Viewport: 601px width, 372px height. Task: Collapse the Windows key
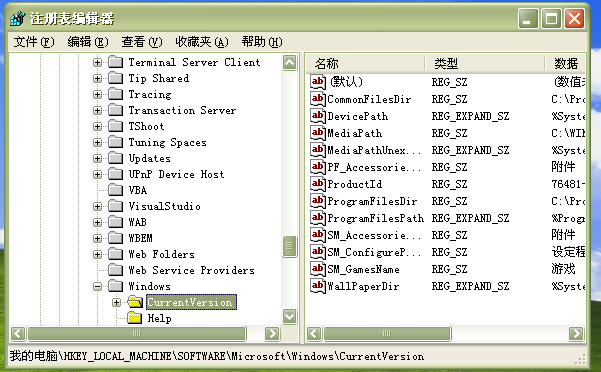coord(97,287)
